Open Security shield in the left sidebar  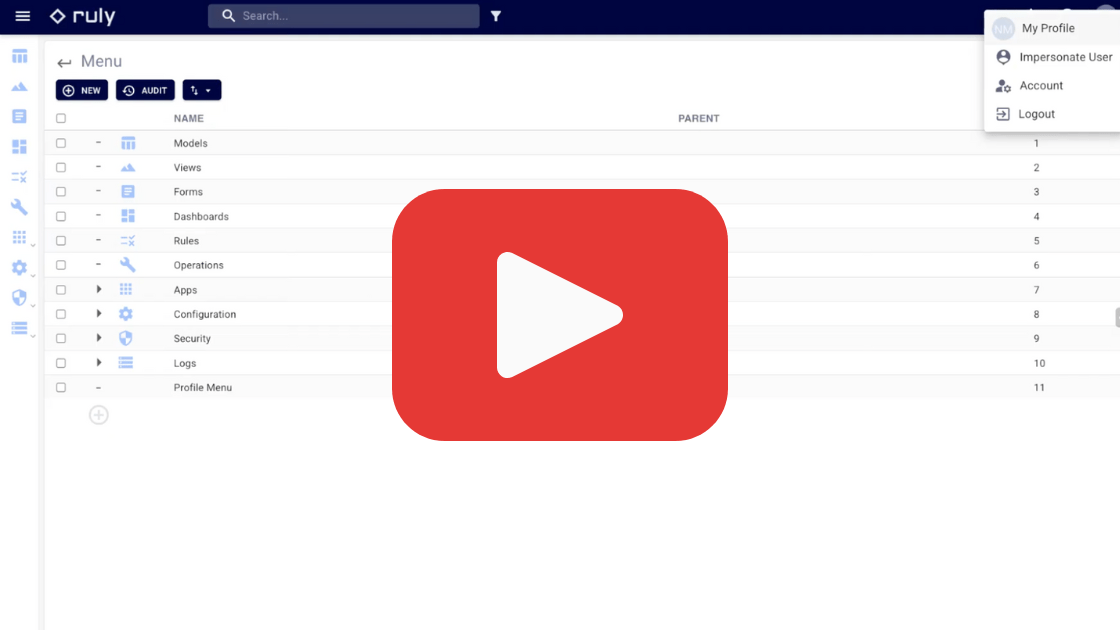(19, 298)
